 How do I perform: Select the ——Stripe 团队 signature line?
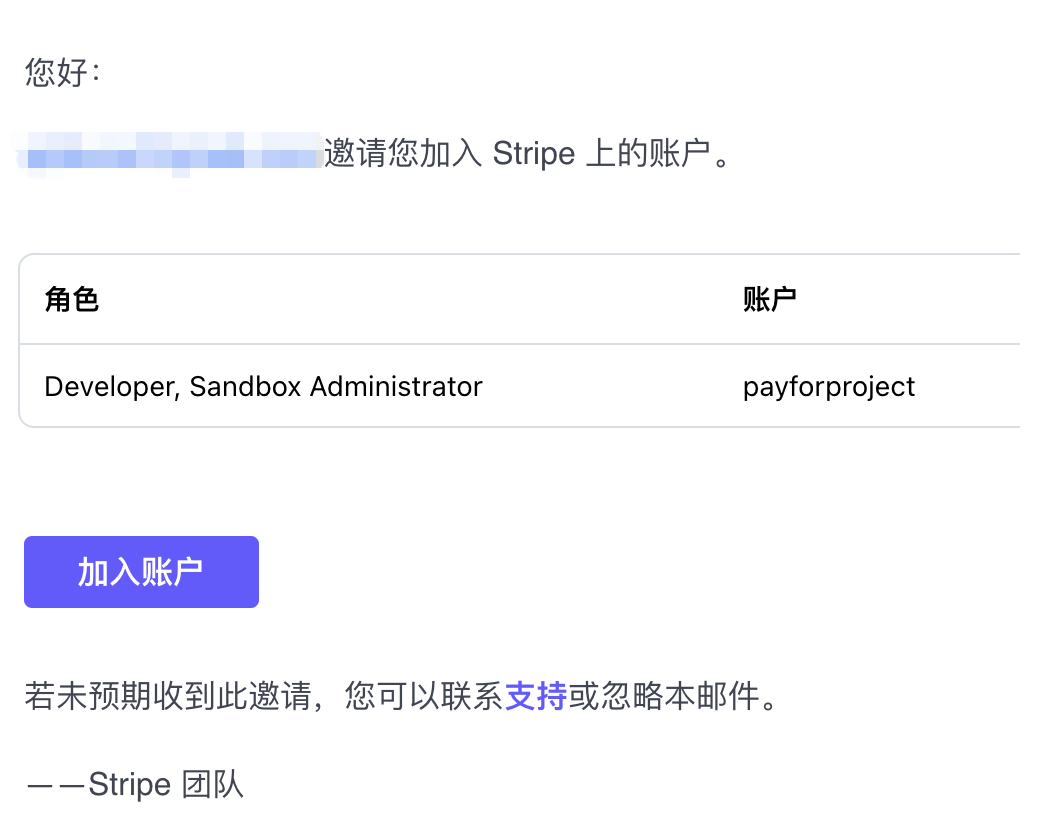(133, 784)
